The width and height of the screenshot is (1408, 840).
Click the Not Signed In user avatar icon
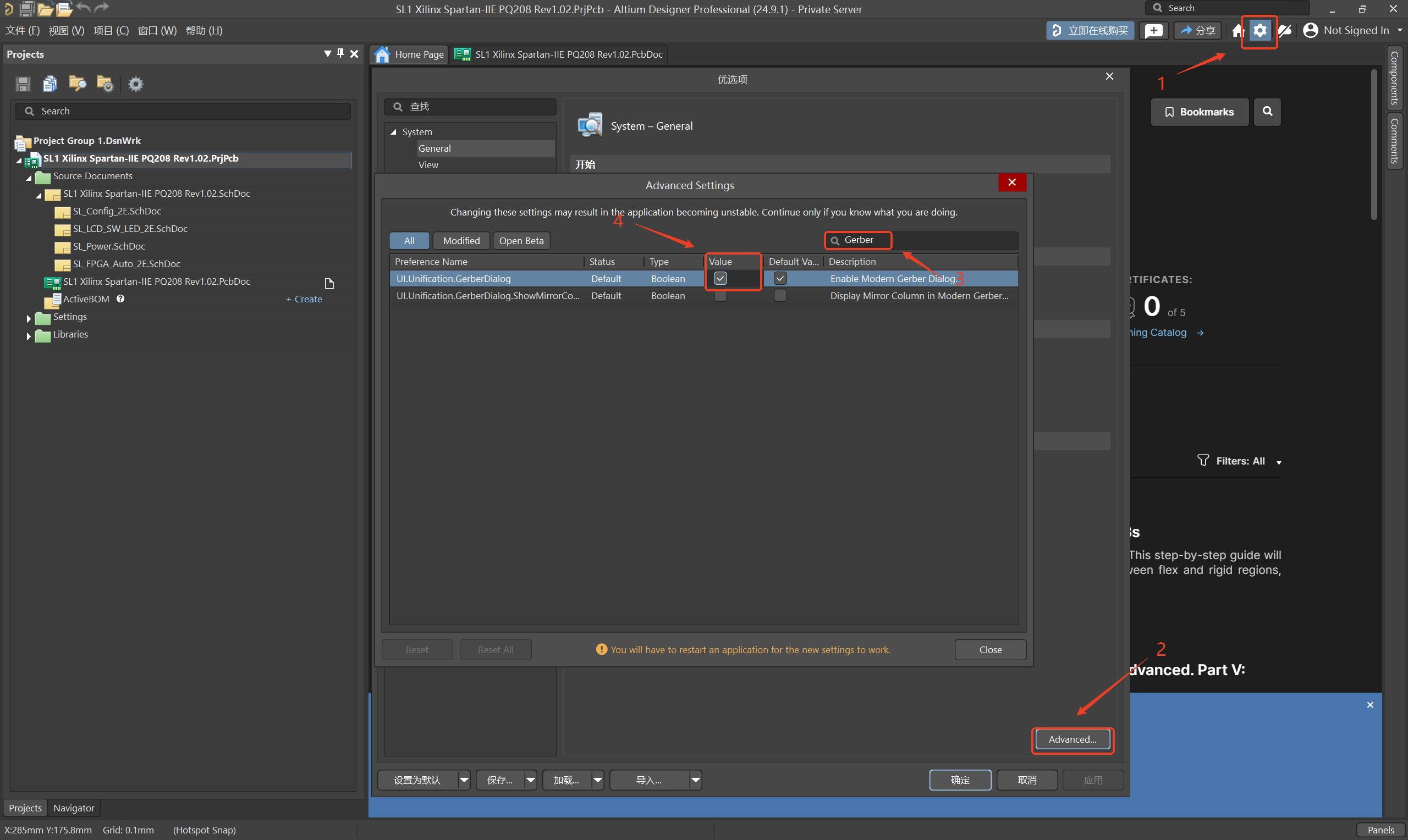tap(1311, 31)
